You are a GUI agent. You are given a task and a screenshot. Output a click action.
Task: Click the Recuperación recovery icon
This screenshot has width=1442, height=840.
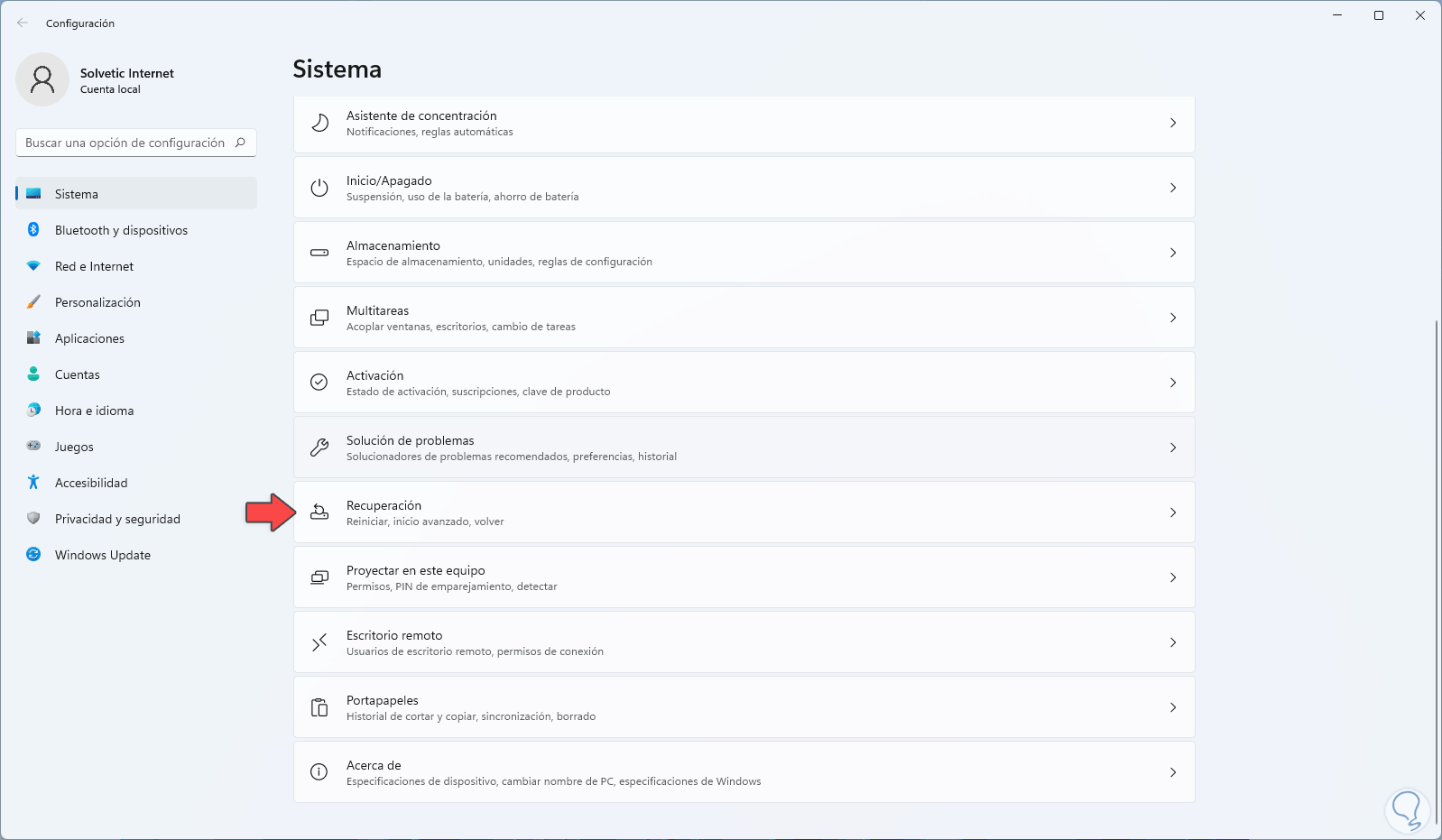(319, 512)
